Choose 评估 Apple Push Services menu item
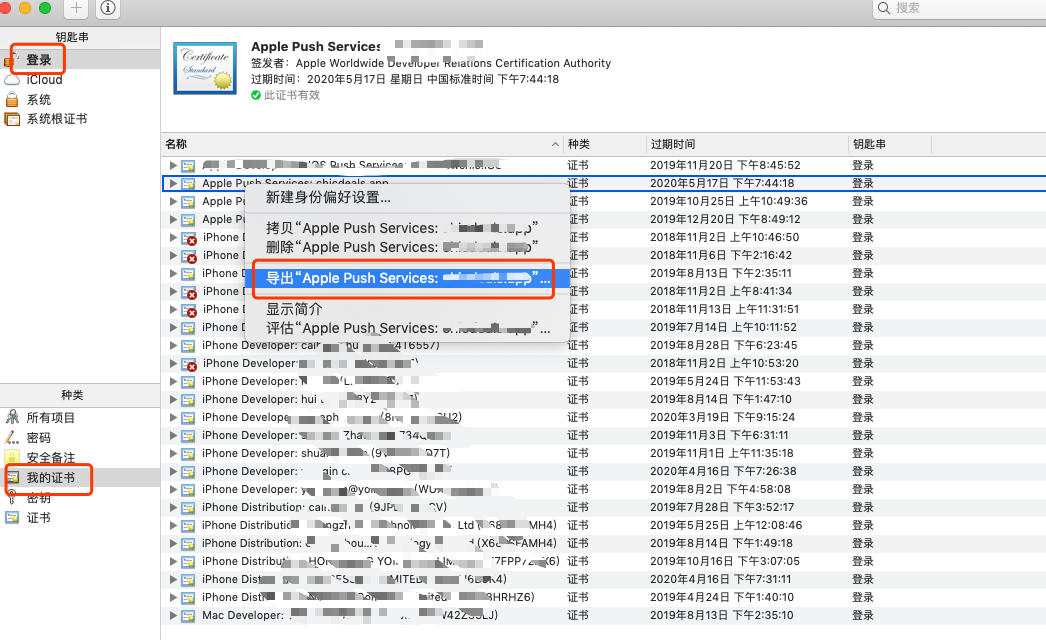Viewport: 1046px width, 640px height. (408, 328)
